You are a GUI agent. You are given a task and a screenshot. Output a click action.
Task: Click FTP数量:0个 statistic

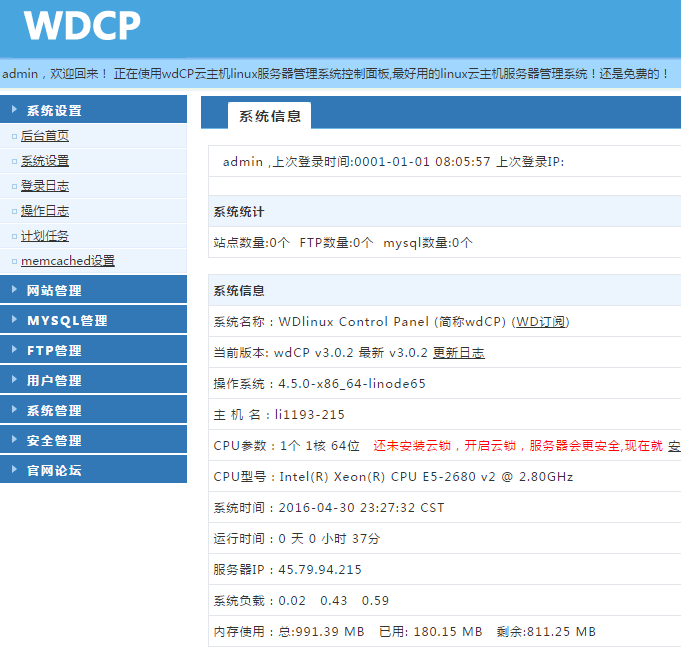(336, 243)
